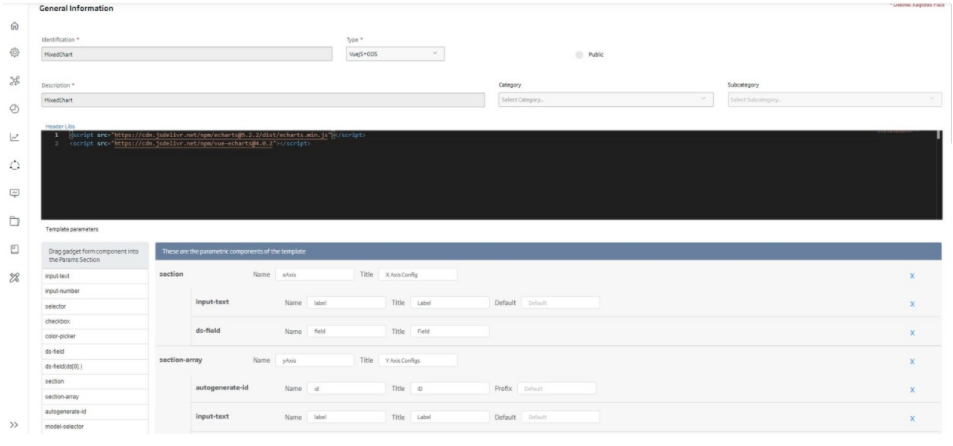Viewport: 953px width, 446px height.
Task: Remove the xAxis label input-text row X
Action: [x=912, y=304]
